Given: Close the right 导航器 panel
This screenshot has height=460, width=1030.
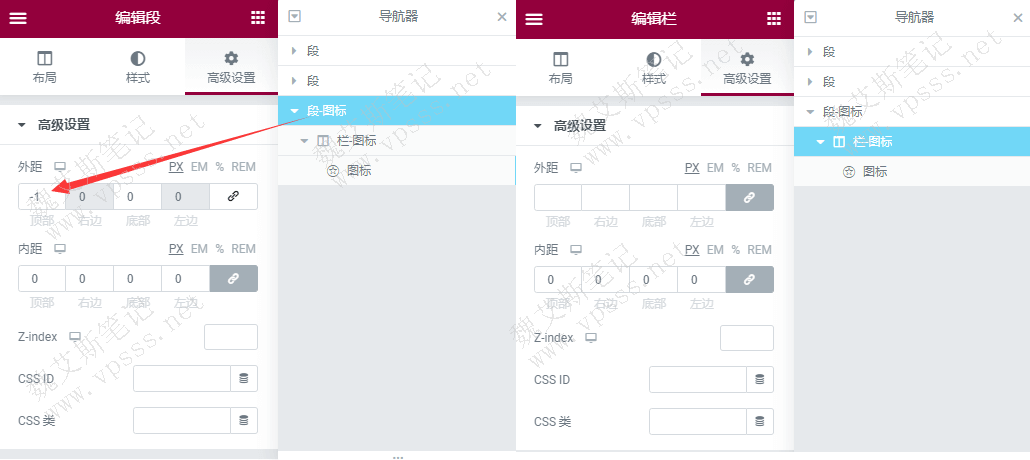Looking at the screenshot, I should point(1018,17).
